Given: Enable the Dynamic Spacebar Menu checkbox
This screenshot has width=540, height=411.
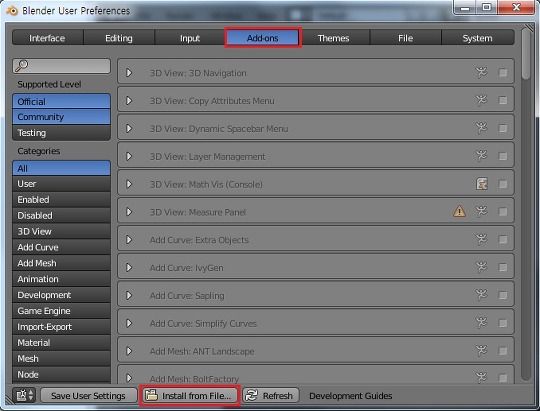Looking at the screenshot, I should (503, 129).
